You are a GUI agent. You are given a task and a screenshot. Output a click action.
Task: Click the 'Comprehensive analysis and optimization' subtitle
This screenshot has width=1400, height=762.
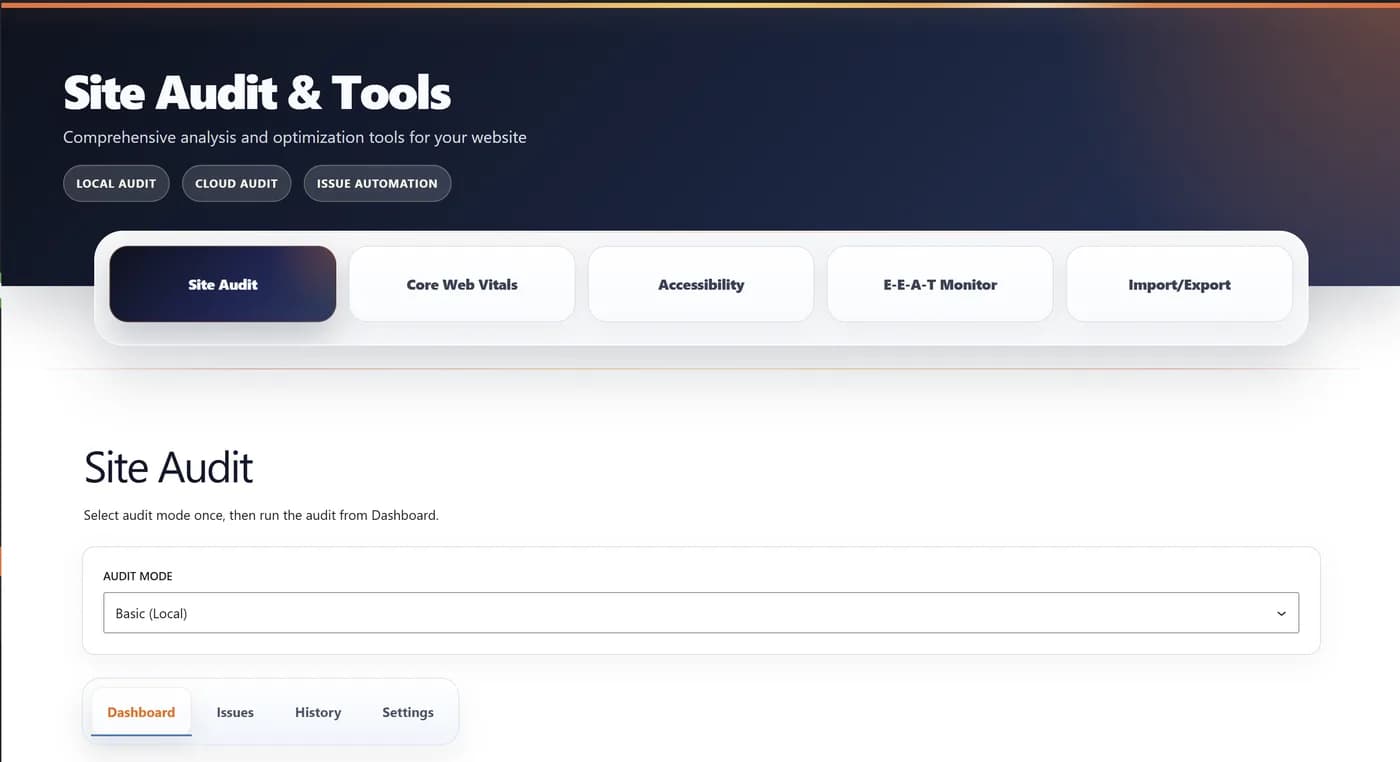tap(295, 137)
